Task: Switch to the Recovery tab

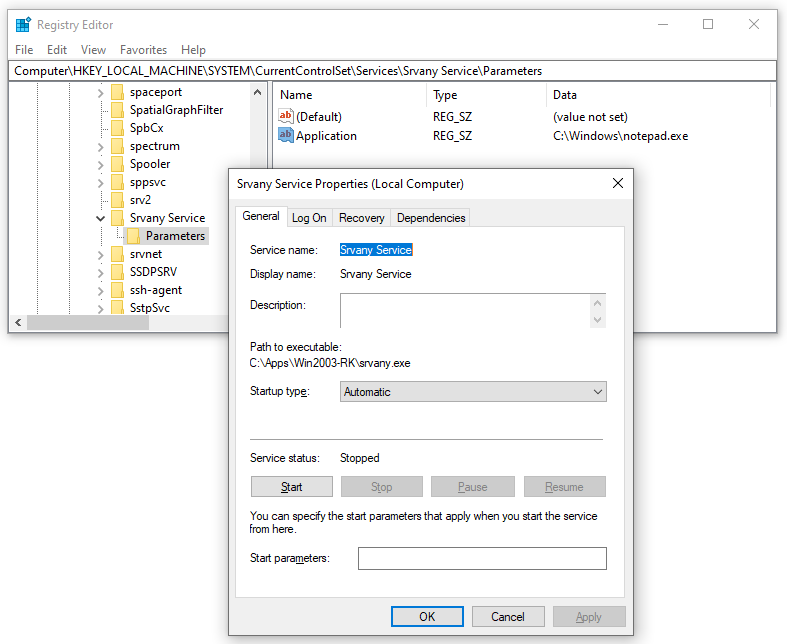Action: point(361,218)
